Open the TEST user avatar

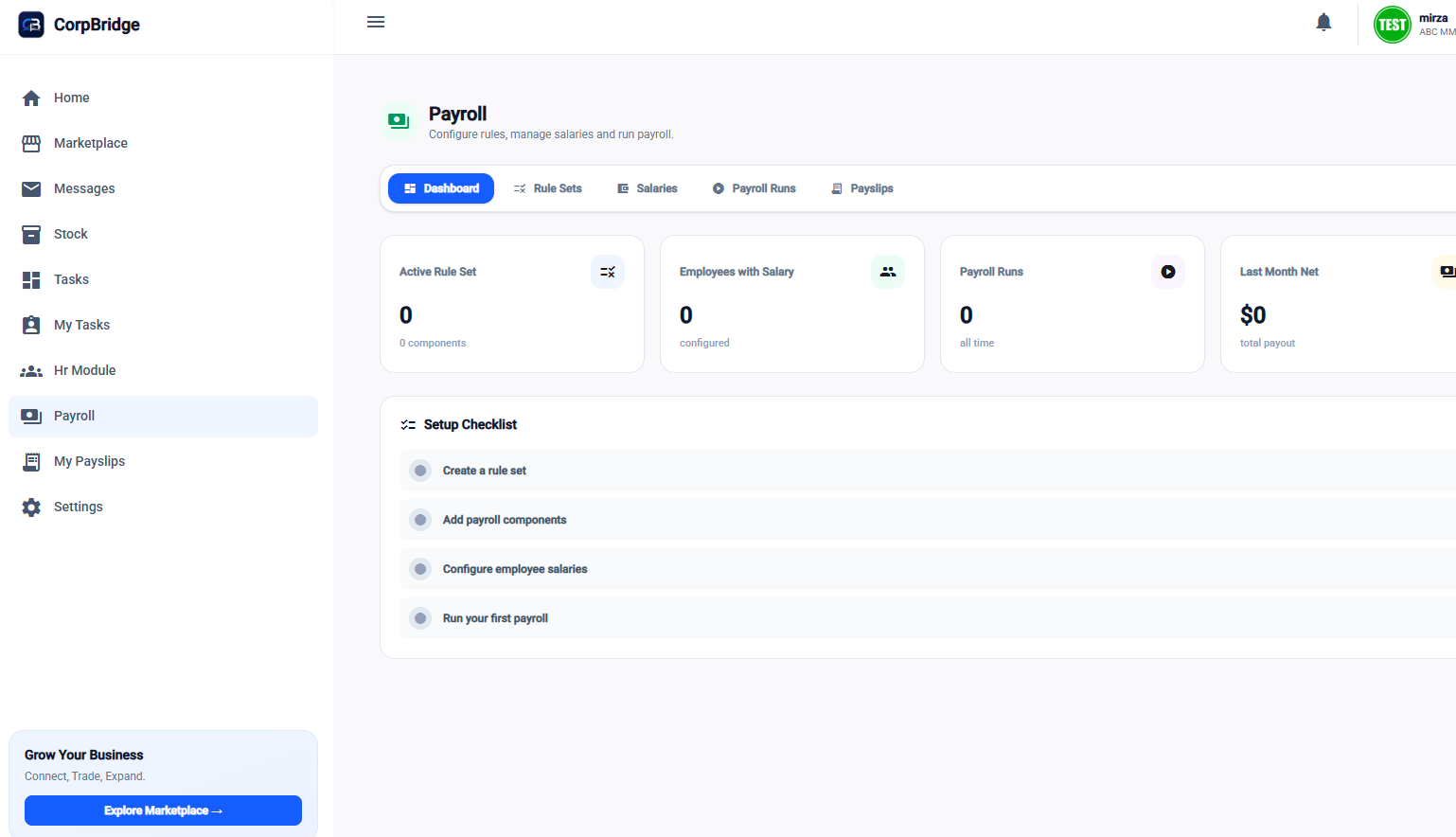1392,25
